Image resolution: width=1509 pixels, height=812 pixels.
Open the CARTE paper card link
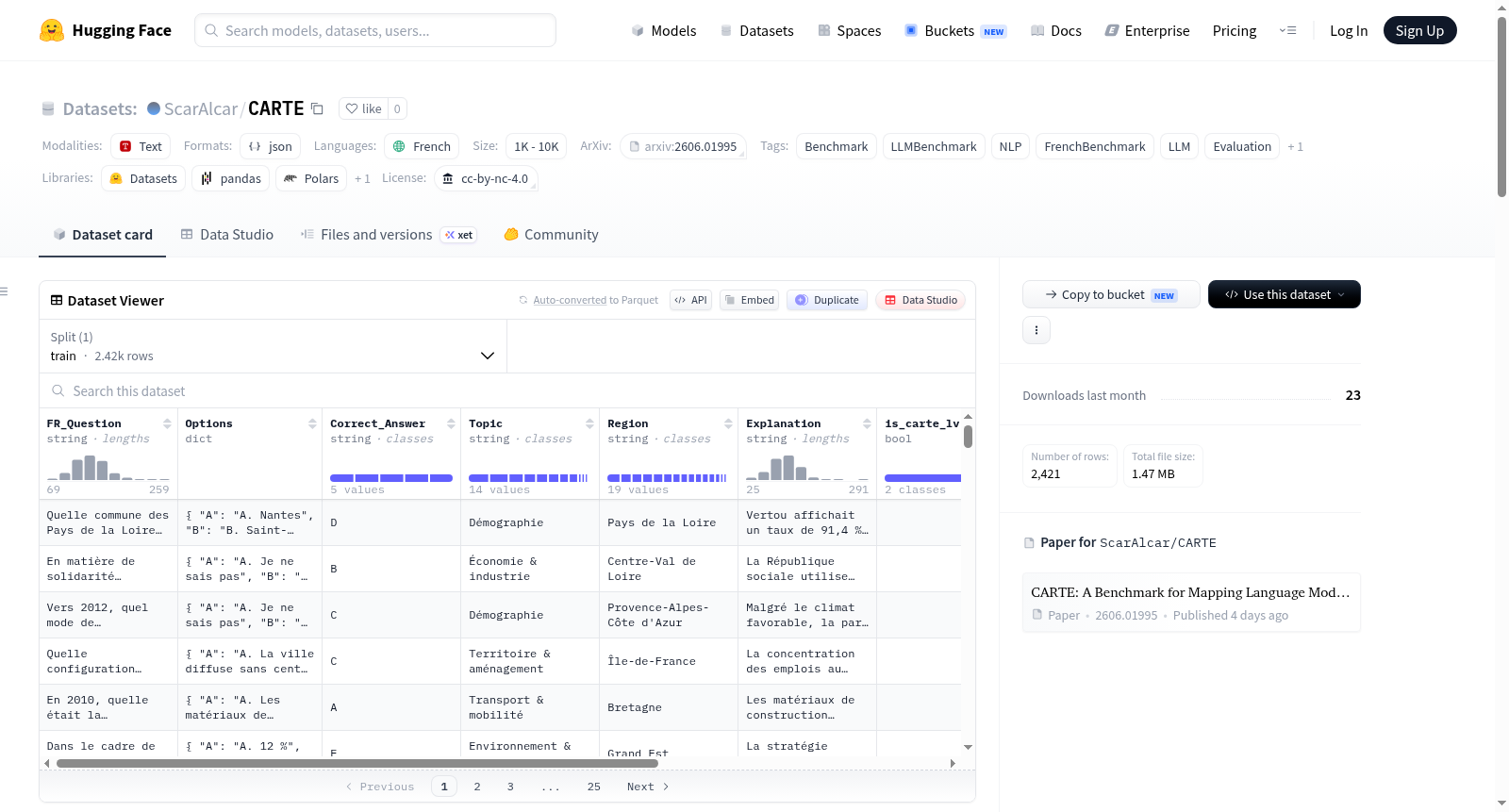1191,603
